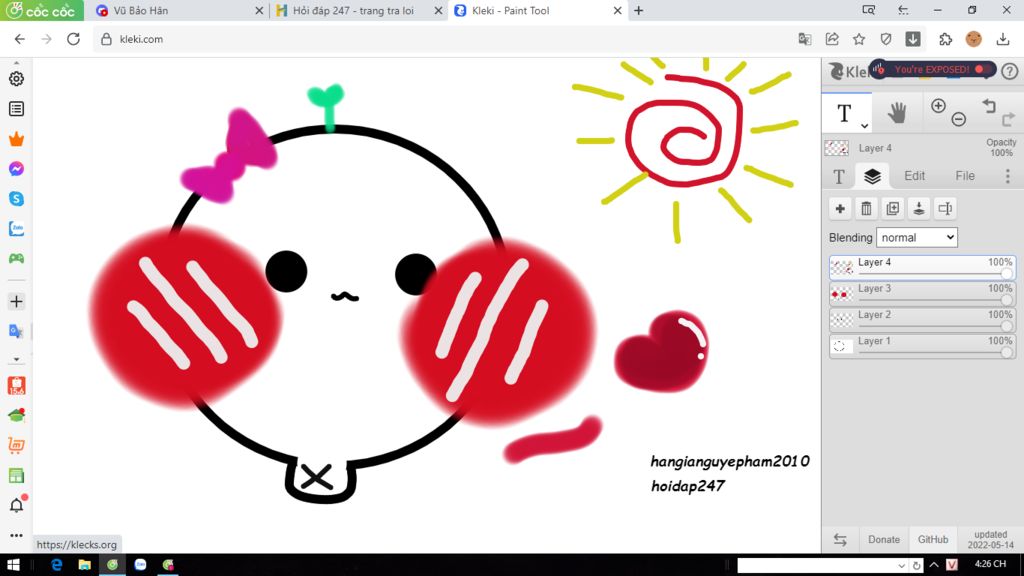Open the browser extensions puzzle icon

[945, 39]
